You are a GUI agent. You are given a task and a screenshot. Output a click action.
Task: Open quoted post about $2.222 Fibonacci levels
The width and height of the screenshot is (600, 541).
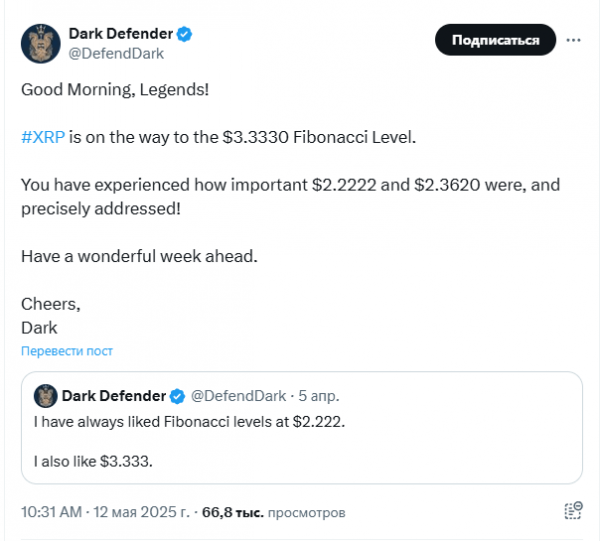pos(302,427)
